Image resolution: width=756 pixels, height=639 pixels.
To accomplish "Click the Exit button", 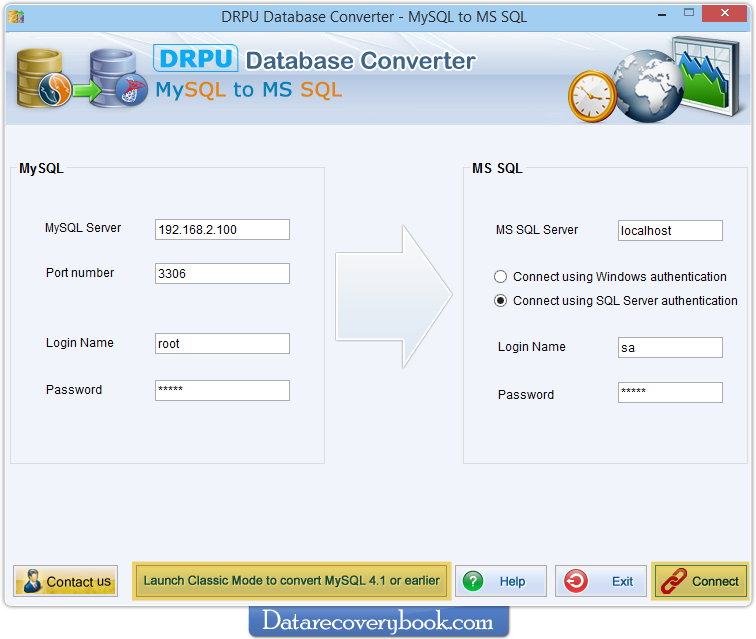I will pyautogui.click(x=600, y=581).
